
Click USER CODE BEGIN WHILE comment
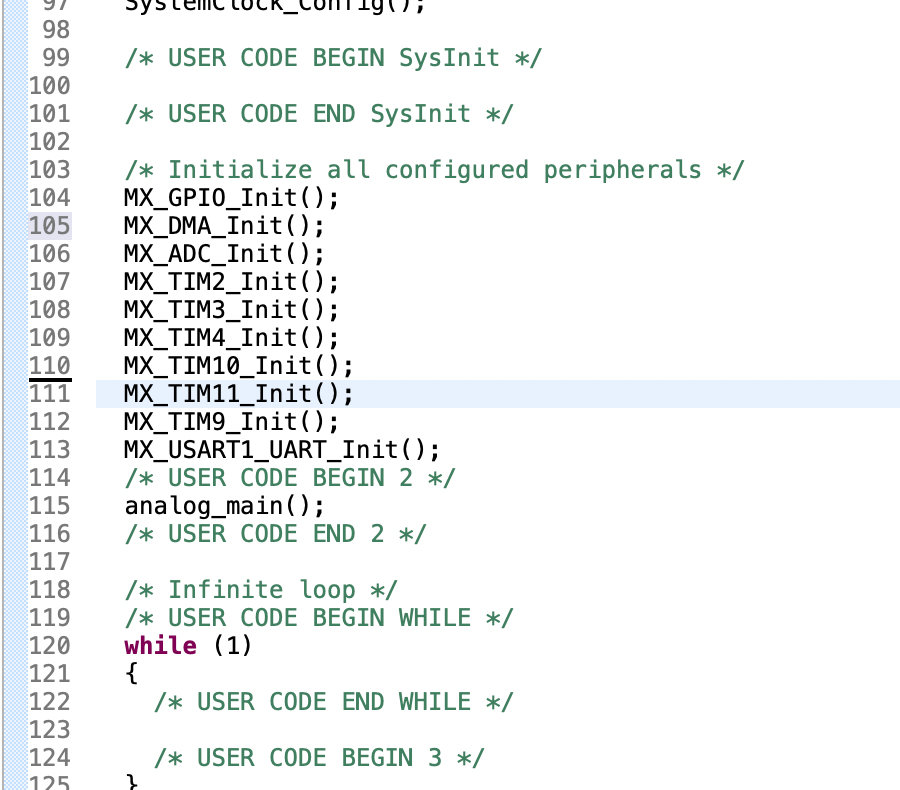(x=319, y=618)
